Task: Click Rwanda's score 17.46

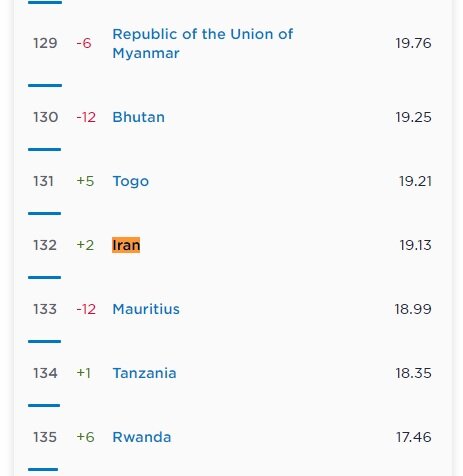Action: coord(414,437)
